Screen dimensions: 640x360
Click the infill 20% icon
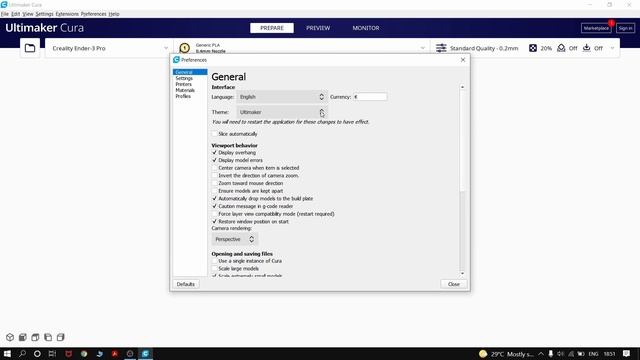[x=533, y=48]
